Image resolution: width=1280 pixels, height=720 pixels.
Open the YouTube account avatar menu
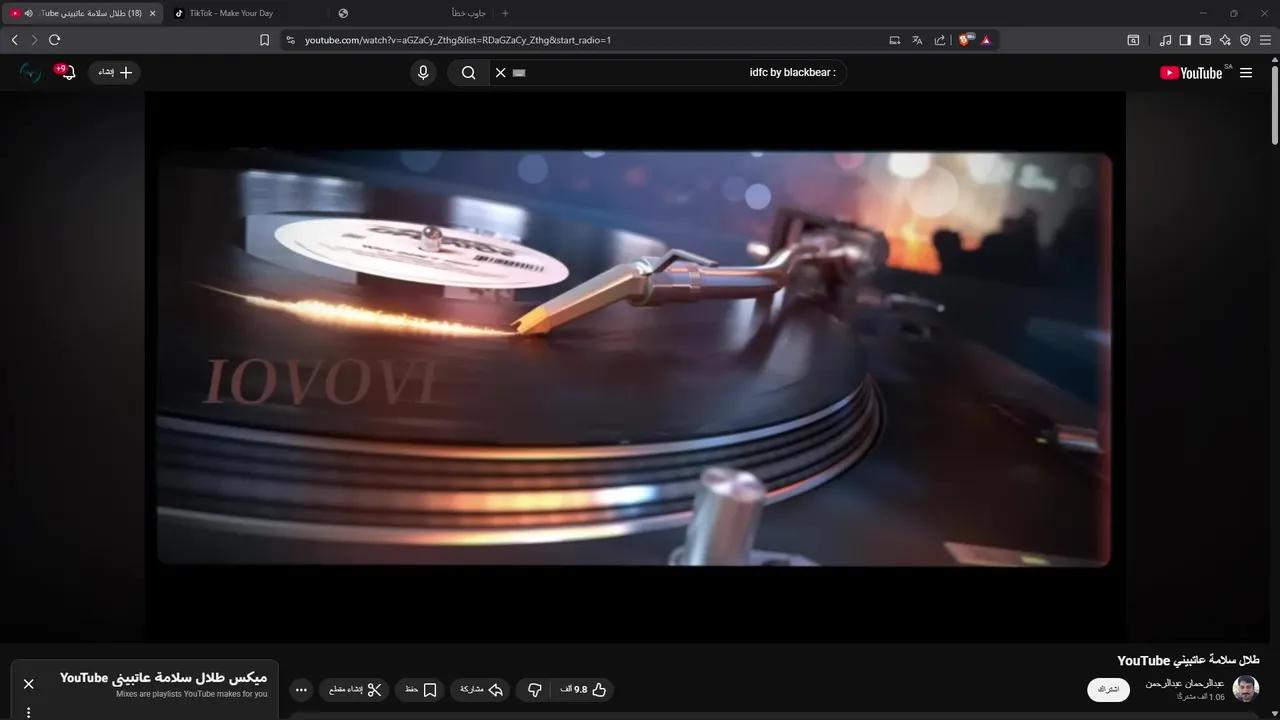pos(31,72)
